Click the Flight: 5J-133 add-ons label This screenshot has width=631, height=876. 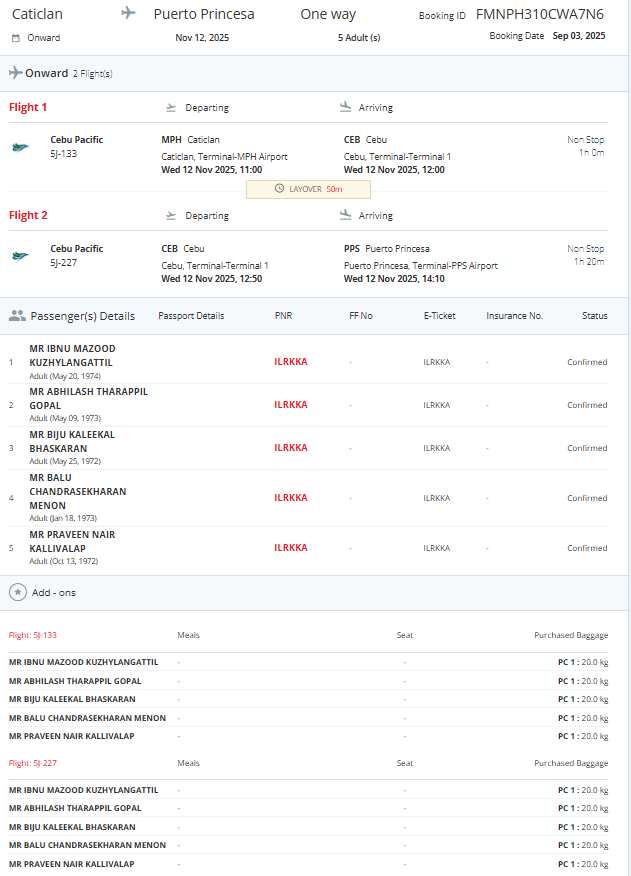point(33,635)
